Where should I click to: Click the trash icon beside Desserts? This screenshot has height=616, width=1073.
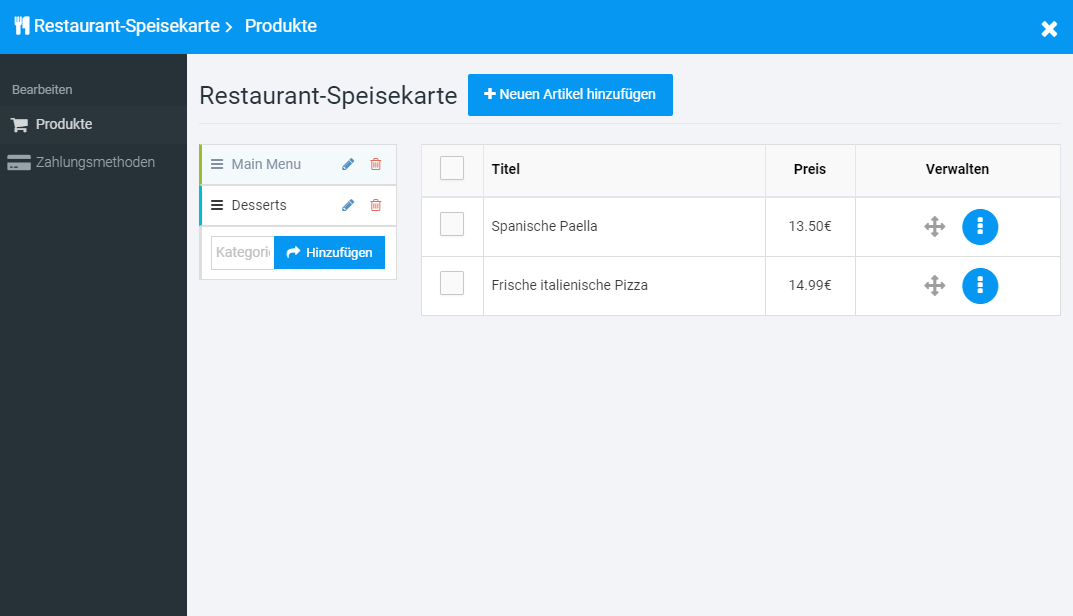pos(376,205)
